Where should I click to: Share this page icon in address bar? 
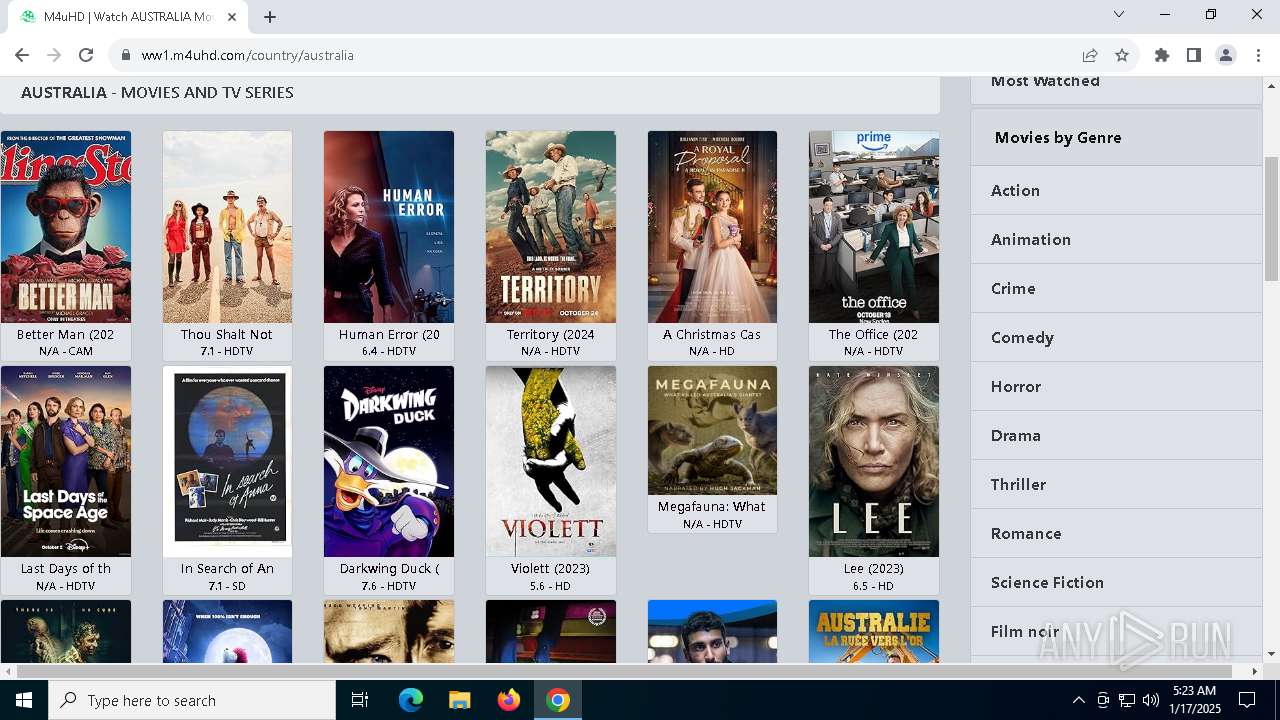1090,55
